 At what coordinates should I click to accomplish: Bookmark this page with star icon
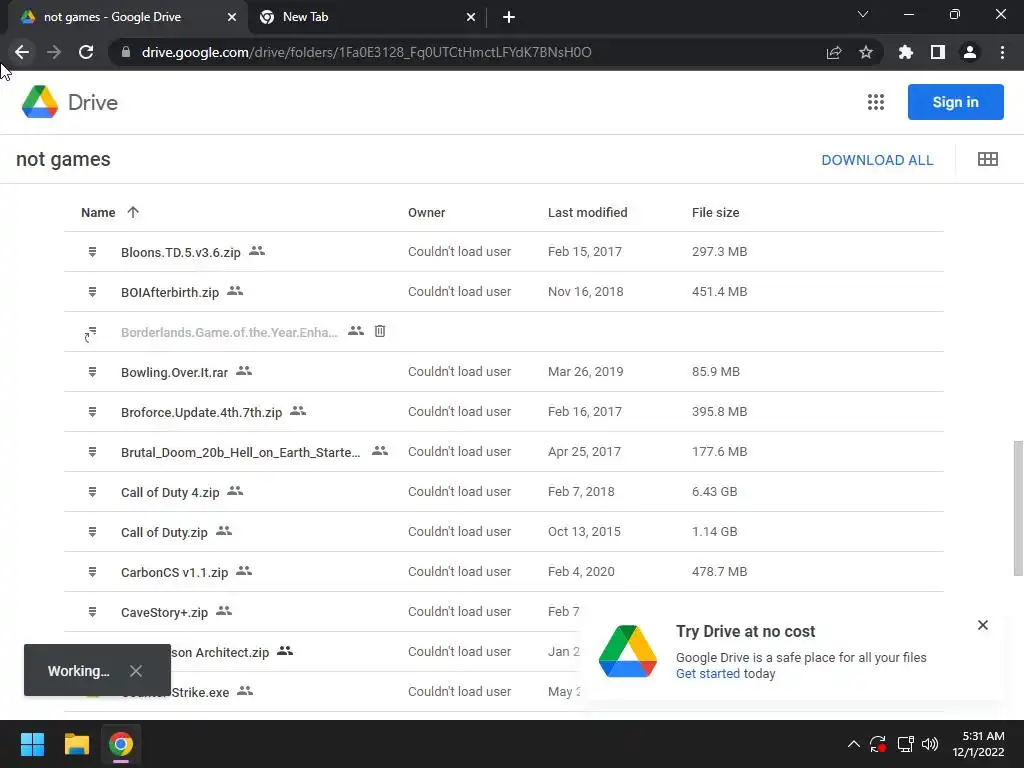tap(866, 52)
